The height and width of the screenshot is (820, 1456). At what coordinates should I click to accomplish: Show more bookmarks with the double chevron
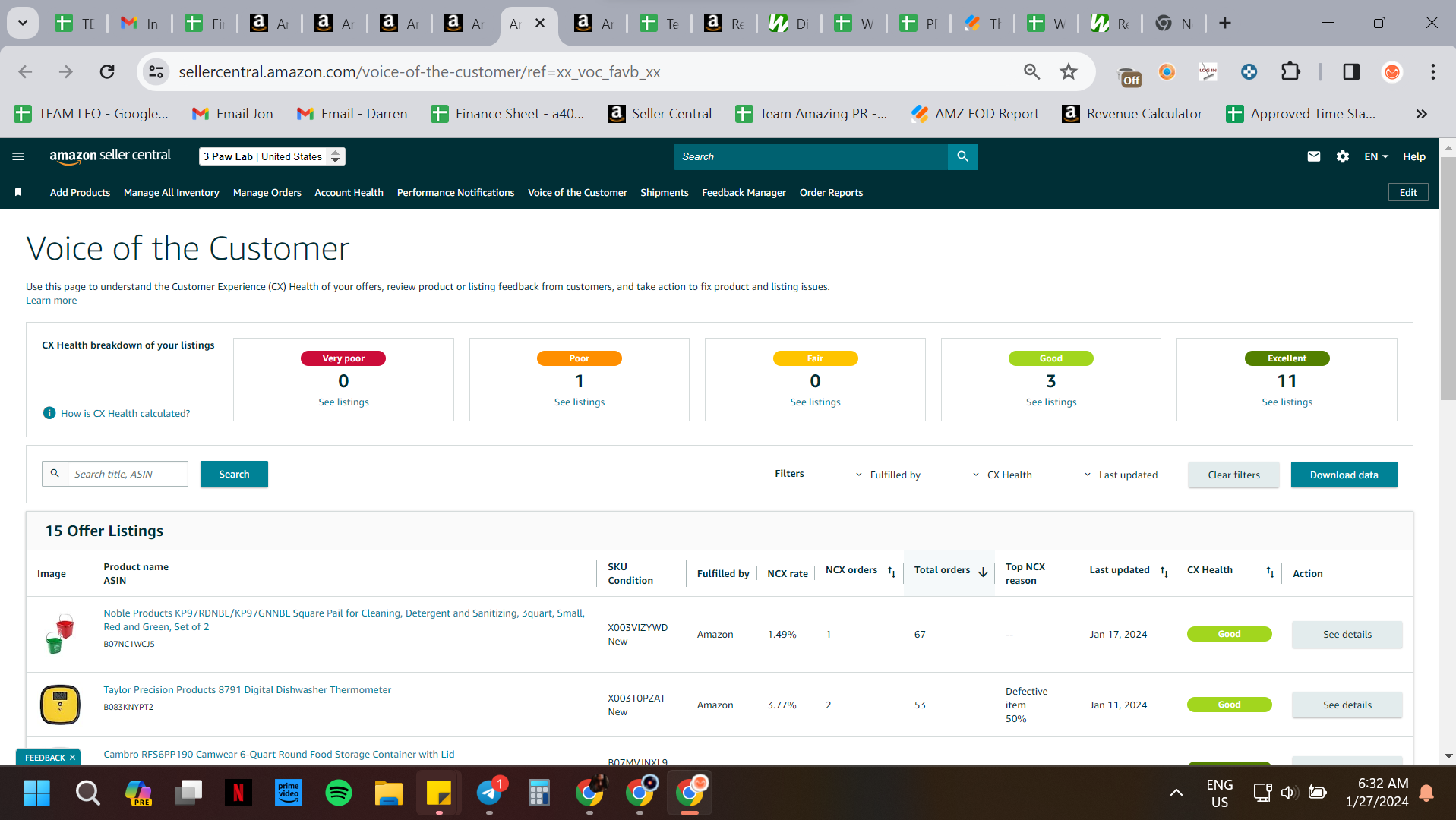tap(1421, 114)
